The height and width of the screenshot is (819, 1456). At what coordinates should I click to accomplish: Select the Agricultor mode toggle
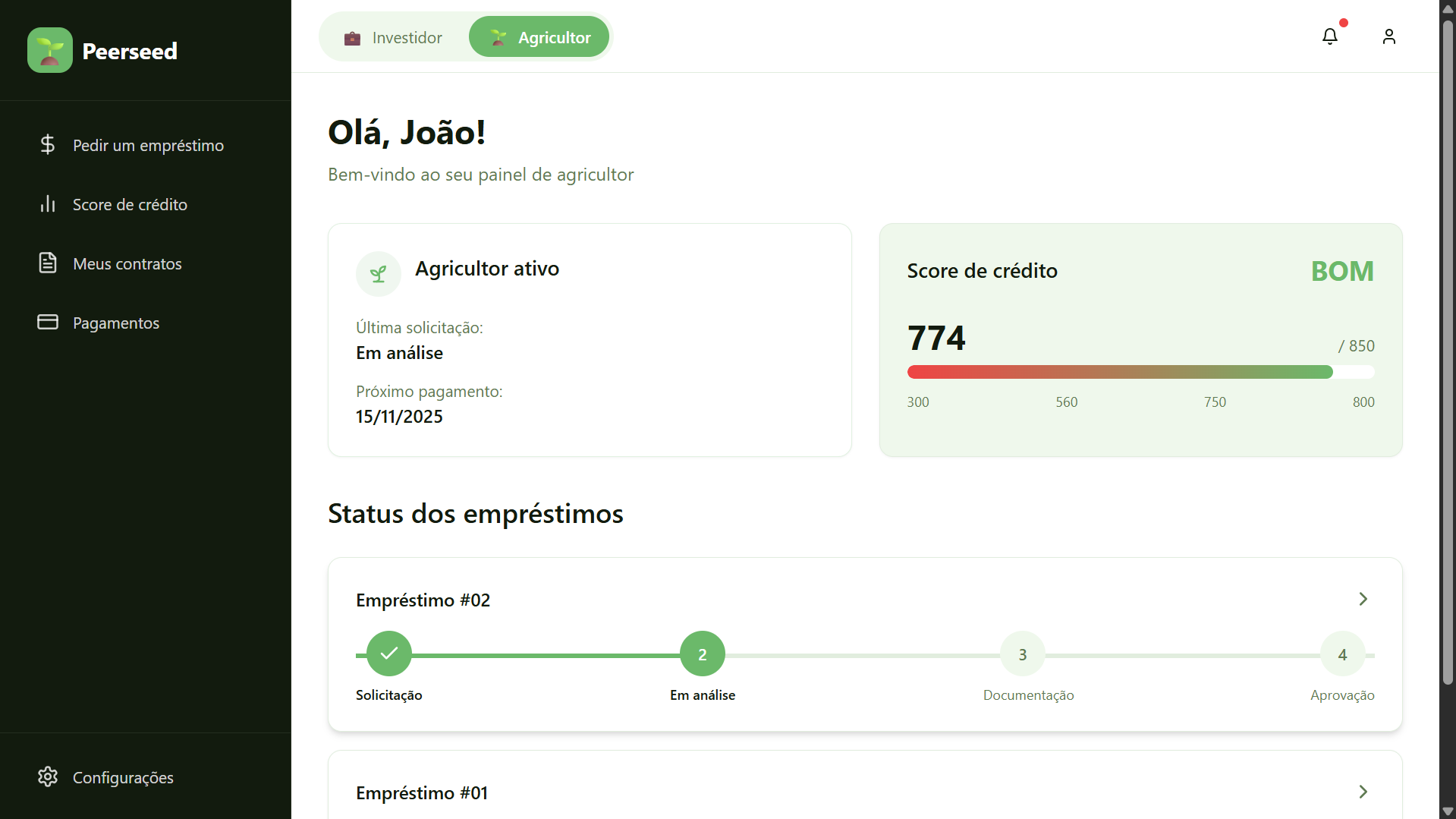539,37
